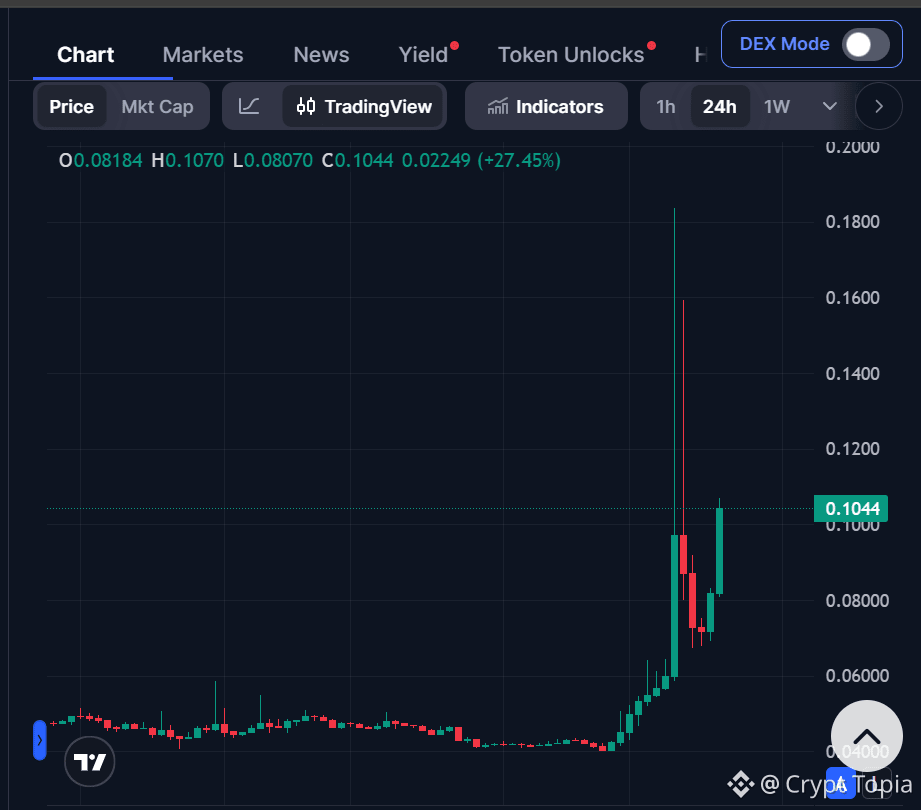Click the scroll-to-top round button
921x810 pixels.
(866, 736)
